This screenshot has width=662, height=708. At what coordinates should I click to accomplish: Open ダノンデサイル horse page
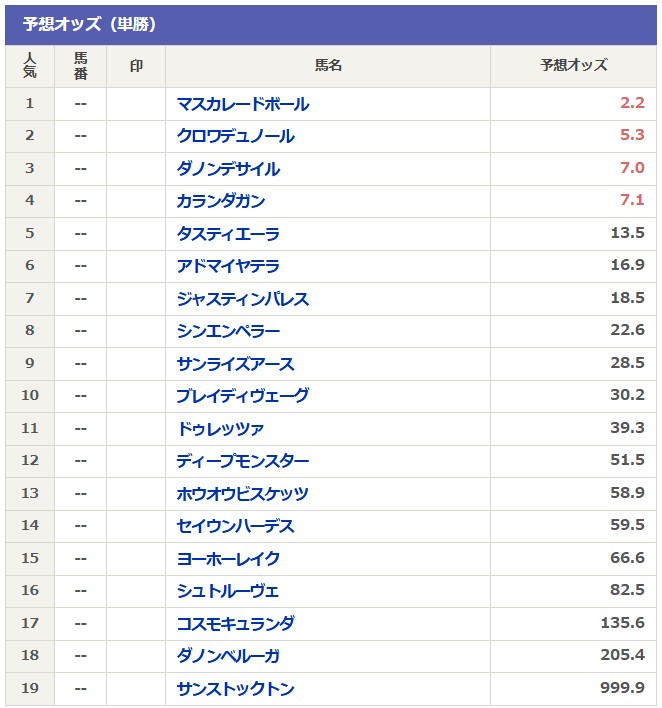click(228, 169)
